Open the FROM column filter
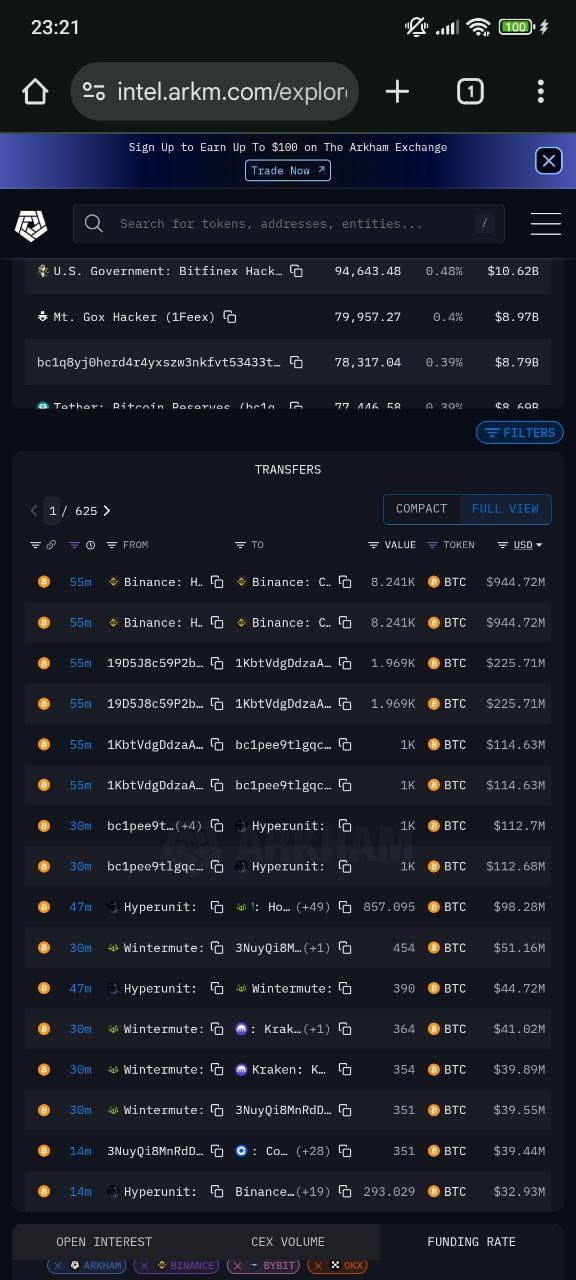 [127, 545]
